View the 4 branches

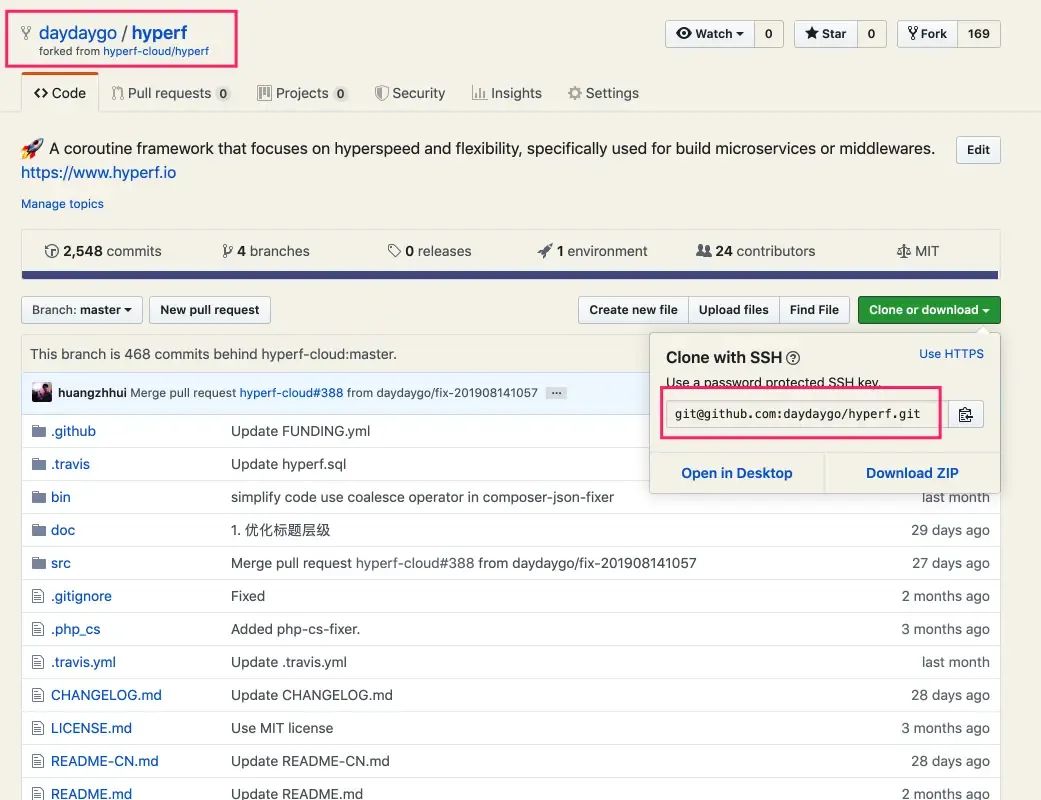(x=266, y=251)
